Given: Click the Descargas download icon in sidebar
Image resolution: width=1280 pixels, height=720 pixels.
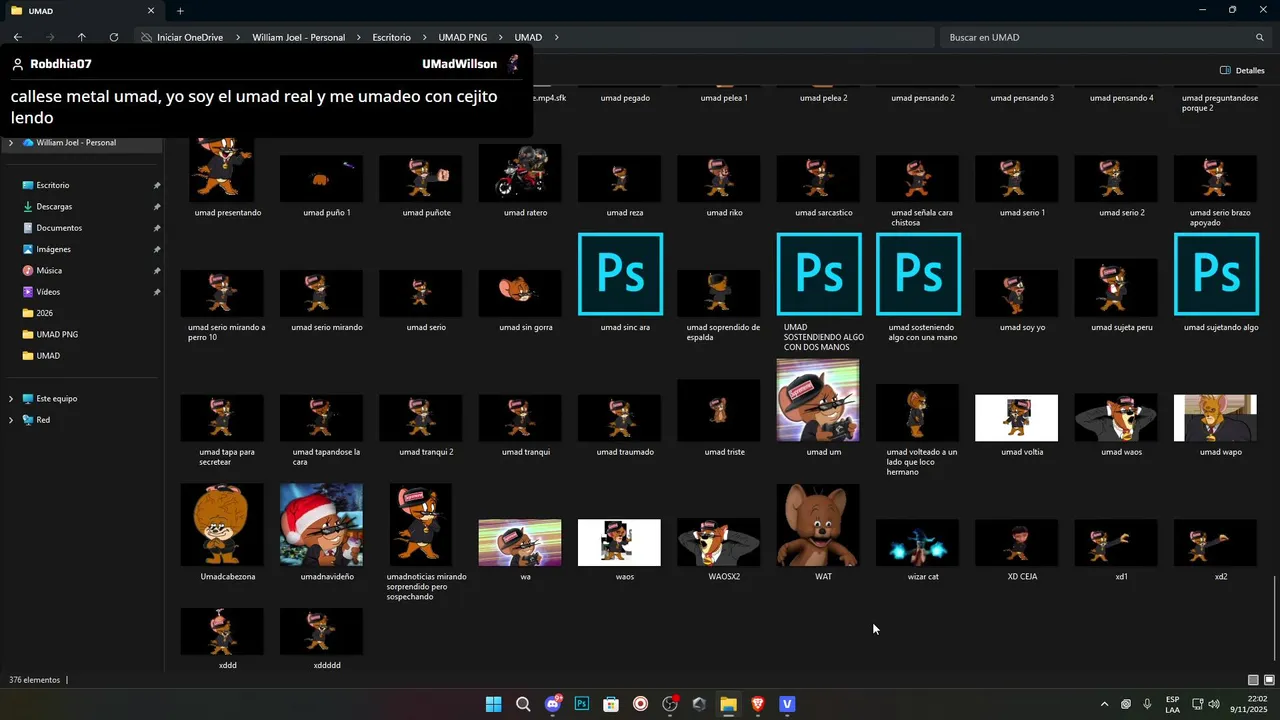Looking at the screenshot, I should click(27, 206).
